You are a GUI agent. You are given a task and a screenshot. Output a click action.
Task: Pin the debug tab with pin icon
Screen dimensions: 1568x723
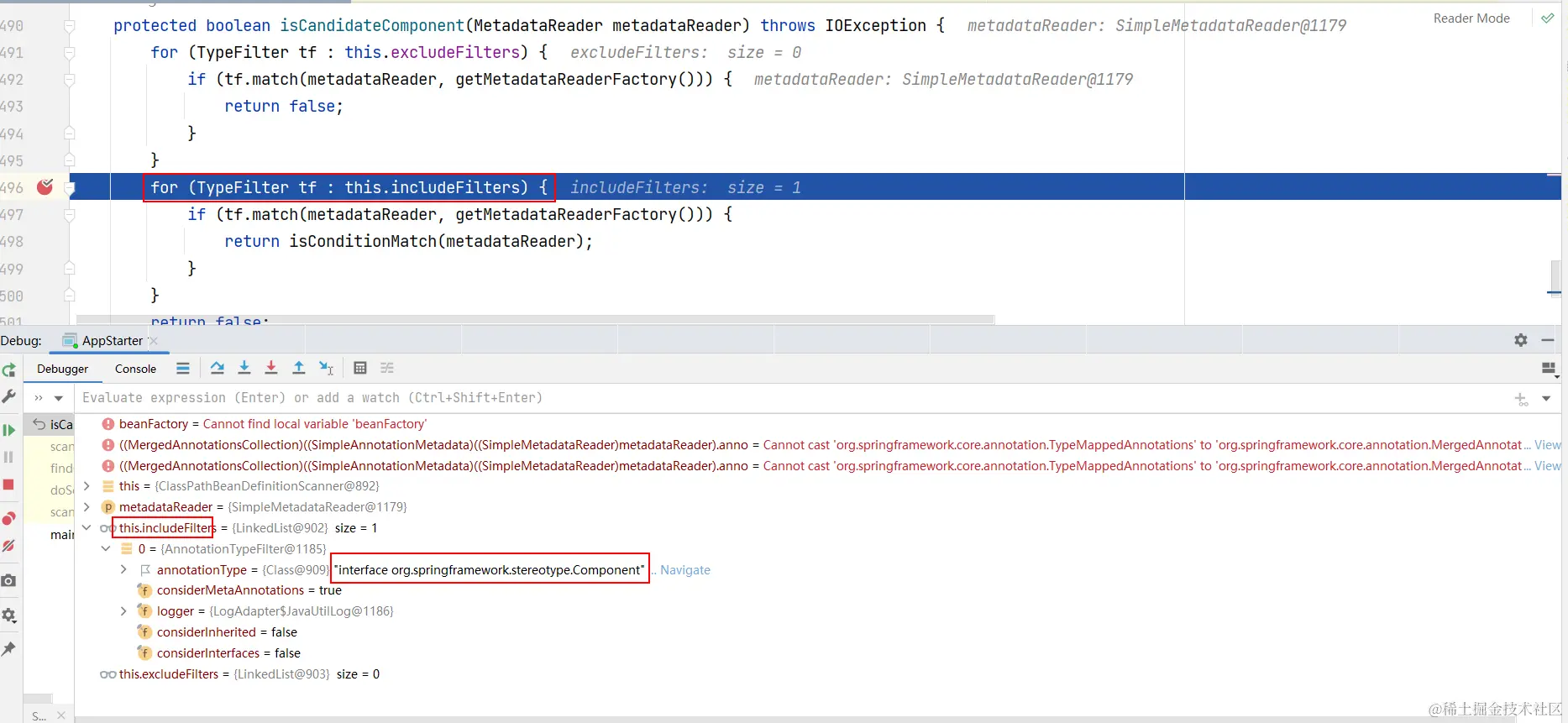tap(9, 648)
